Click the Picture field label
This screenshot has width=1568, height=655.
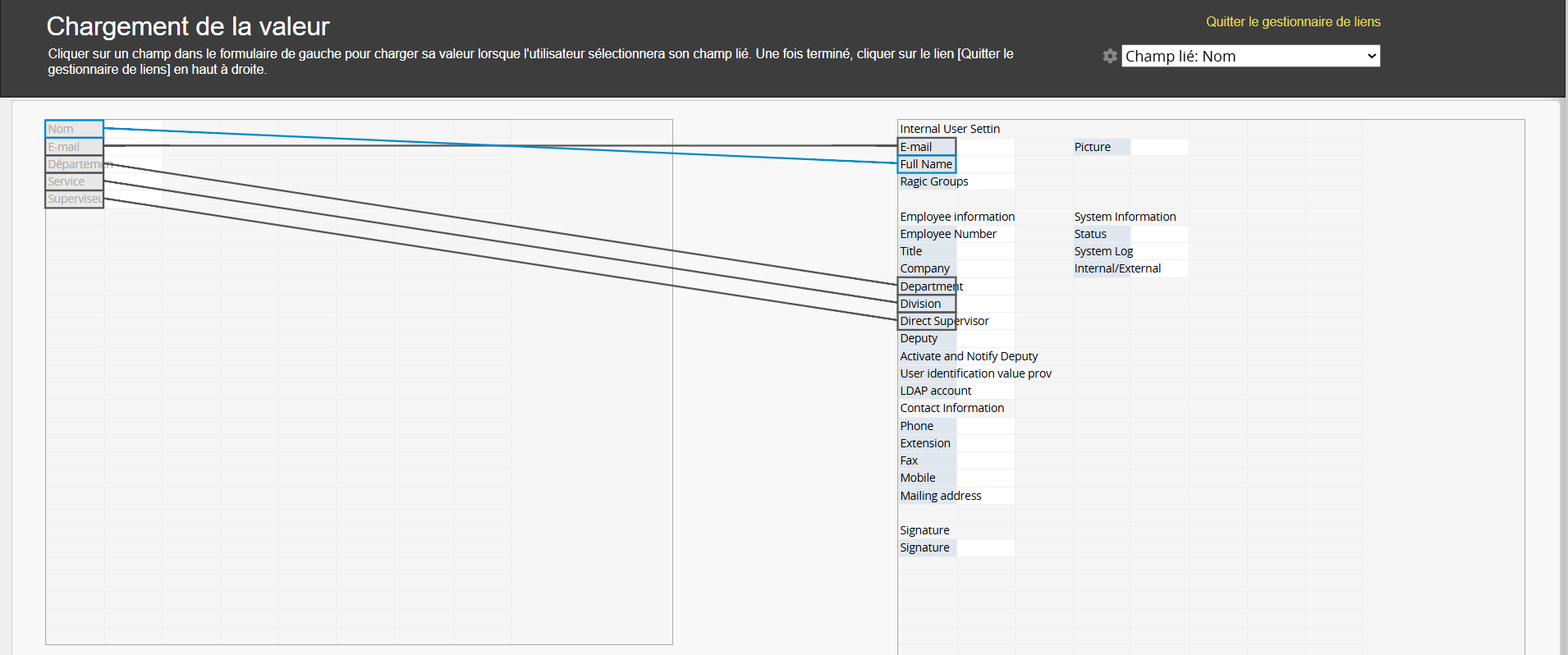[x=1093, y=147]
